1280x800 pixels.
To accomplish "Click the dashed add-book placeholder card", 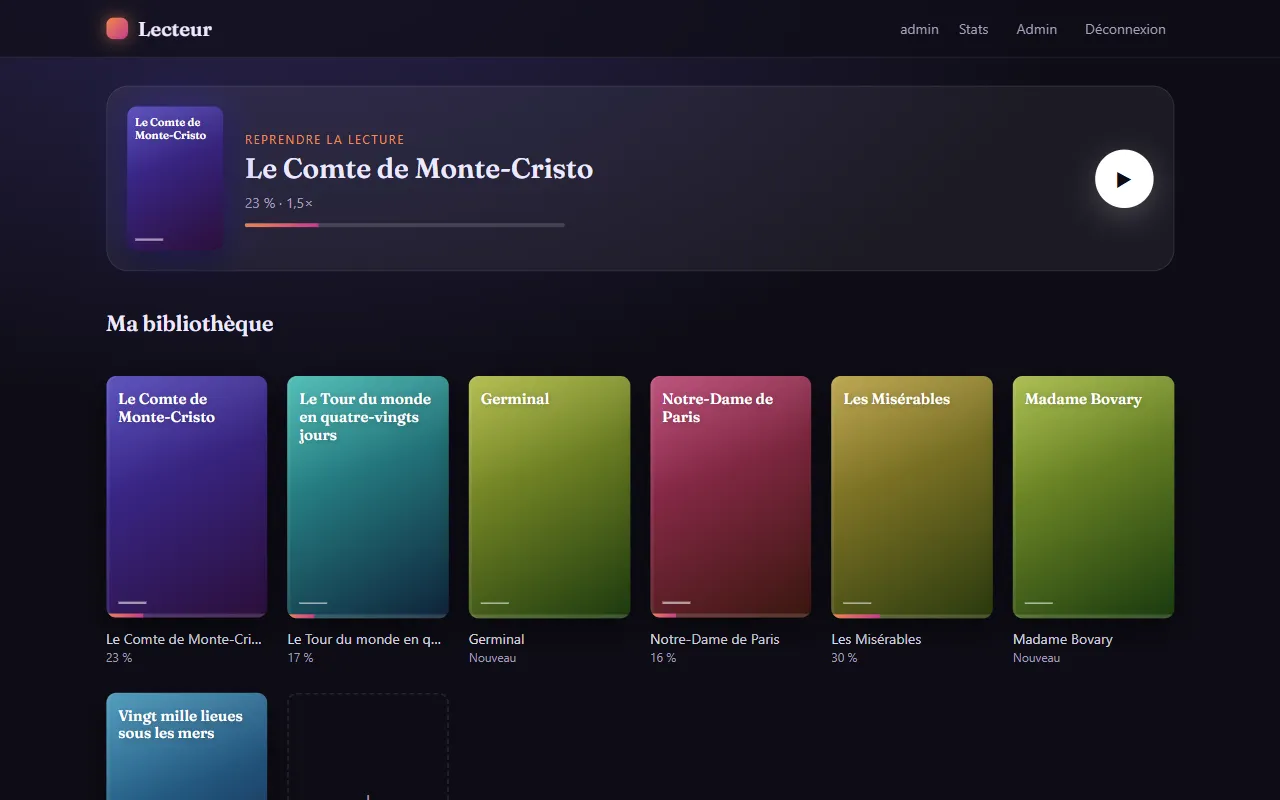I will pyautogui.click(x=368, y=746).
